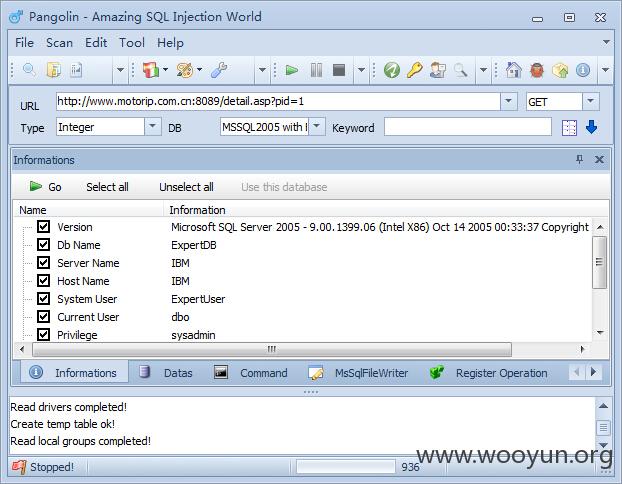Click the copy documents toolbar icon
This screenshot has width=622, height=484.
point(53,70)
